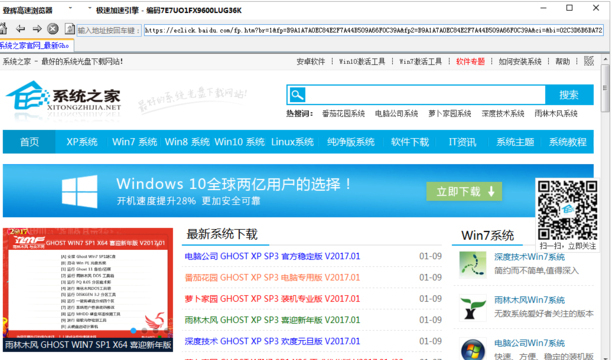Open 番茄花园 GHOST XP SP3 电脑专用版 link

[x=272, y=277]
